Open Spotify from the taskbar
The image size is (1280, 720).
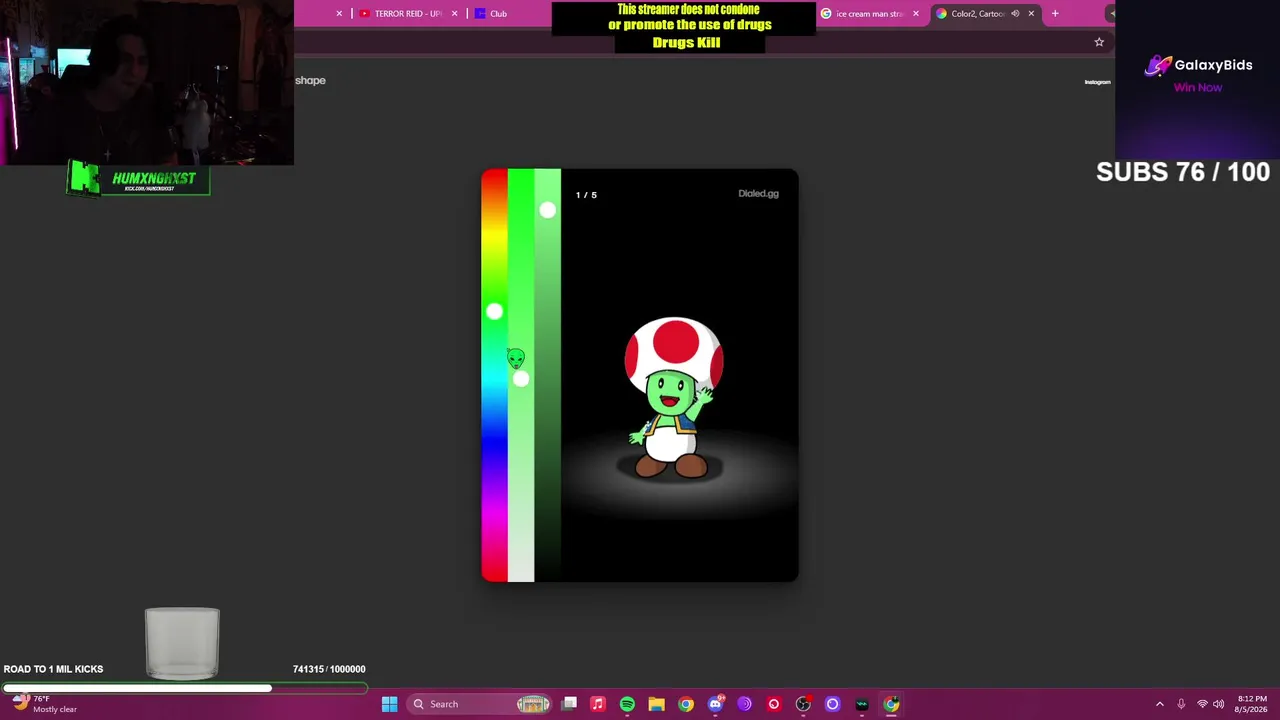(627, 704)
